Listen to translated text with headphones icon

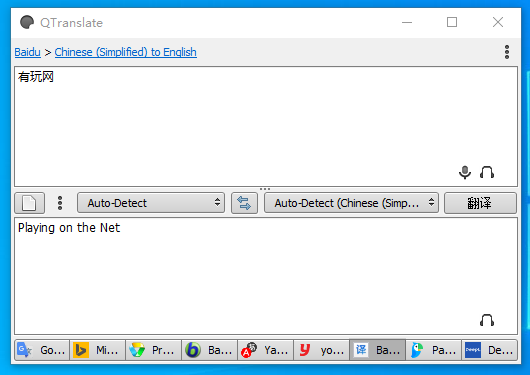point(487,320)
